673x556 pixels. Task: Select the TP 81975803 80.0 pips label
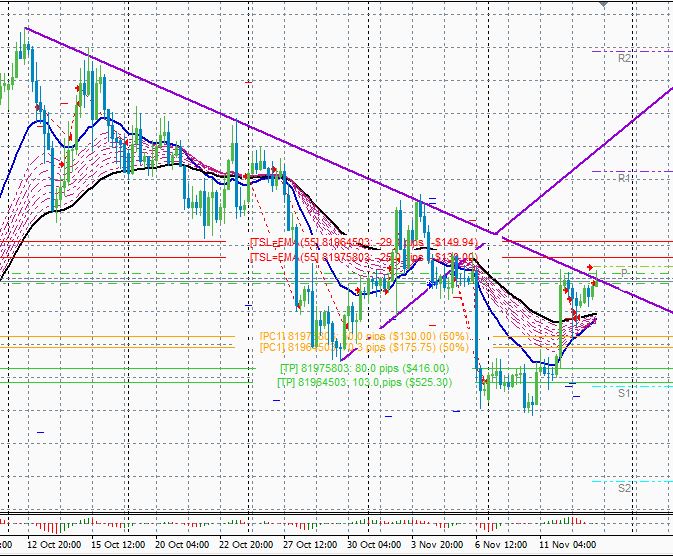point(364,368)
